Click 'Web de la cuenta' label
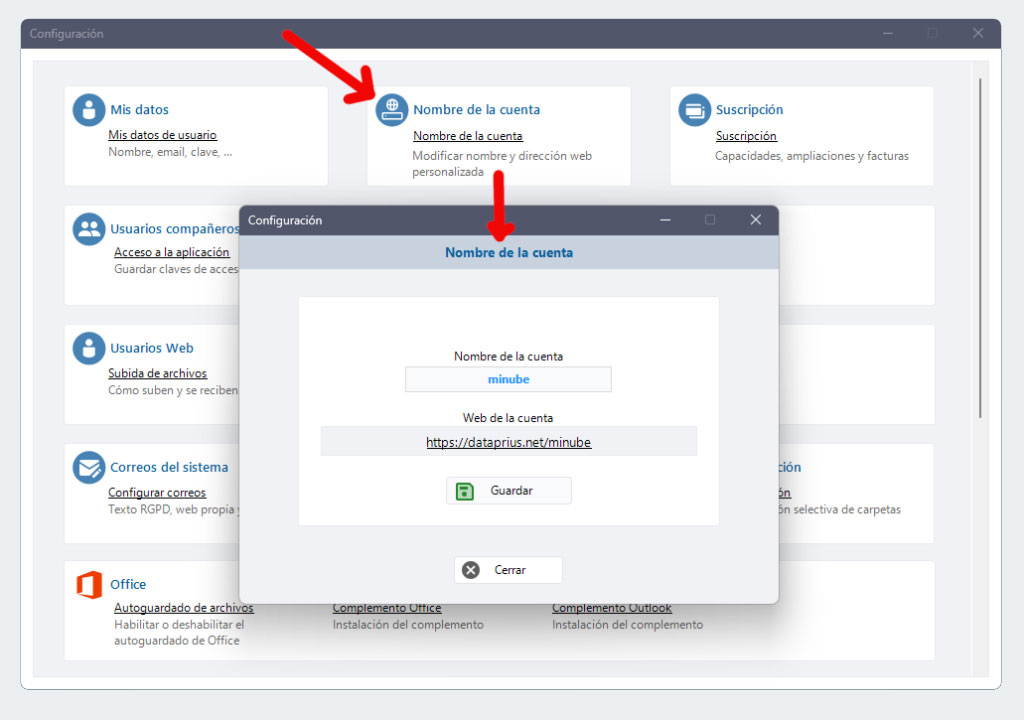This screenshot has height=720, width=1024. [508, 418]
